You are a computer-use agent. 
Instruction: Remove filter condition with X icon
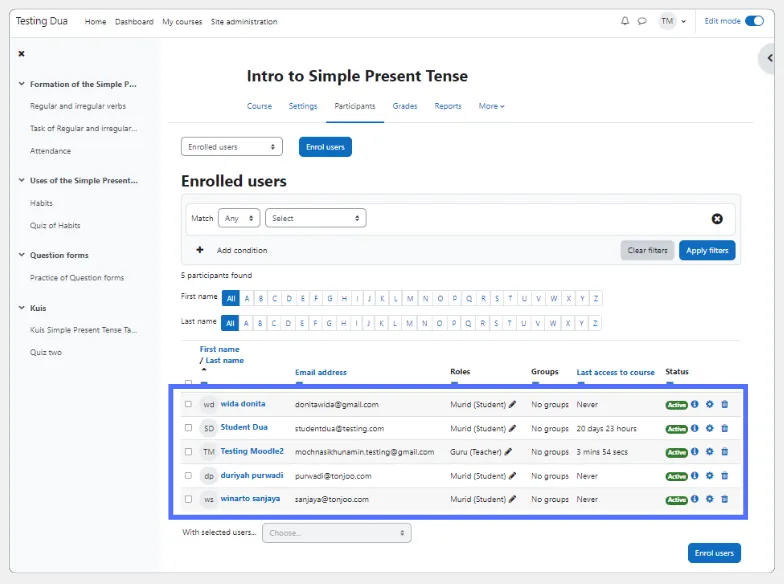point(717,218)
